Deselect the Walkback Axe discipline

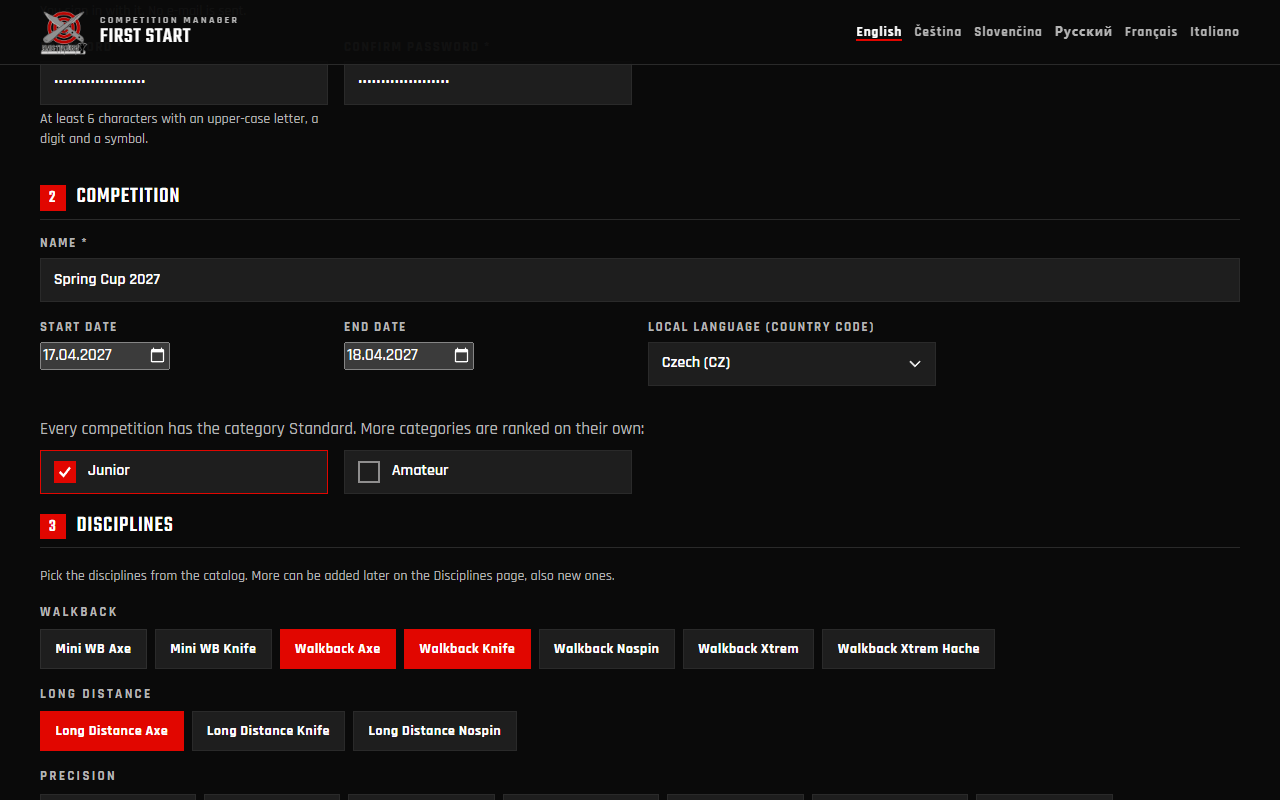coord(338,649)
